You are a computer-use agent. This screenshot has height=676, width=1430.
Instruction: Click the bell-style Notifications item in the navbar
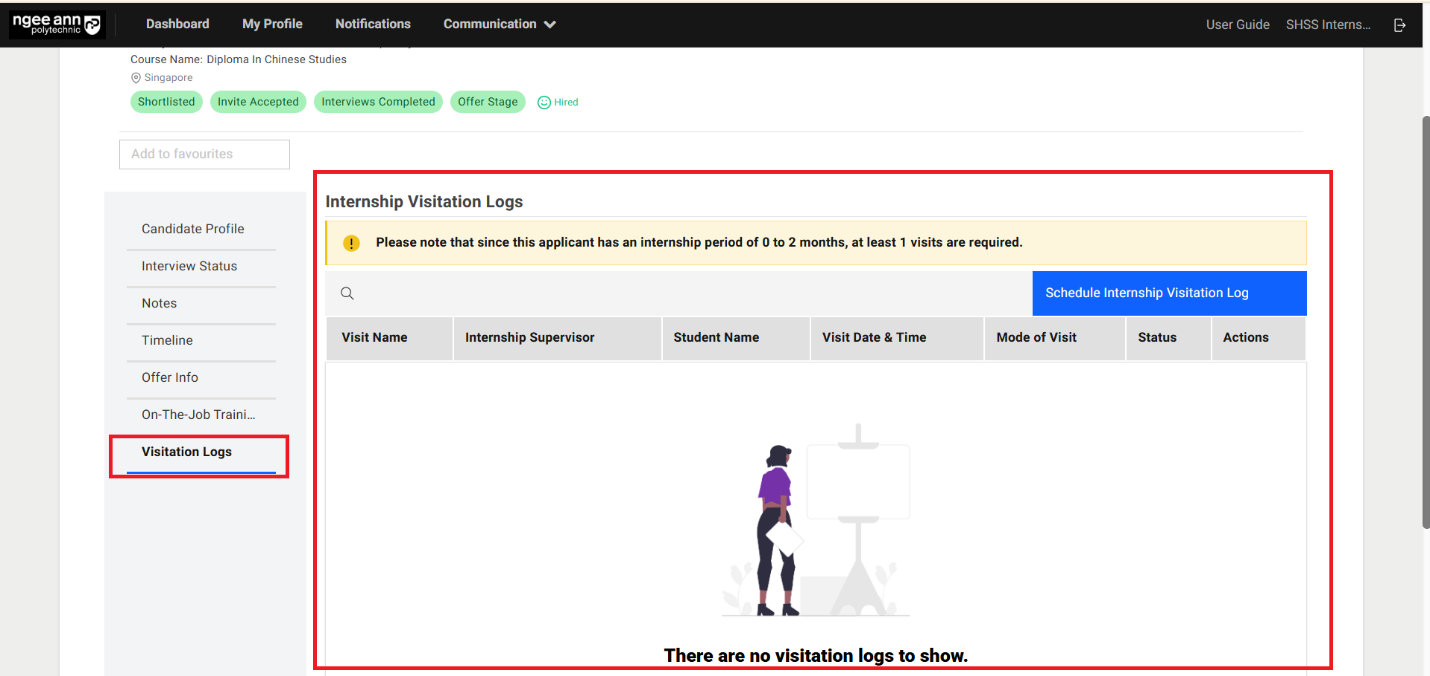tap(372, 23)
